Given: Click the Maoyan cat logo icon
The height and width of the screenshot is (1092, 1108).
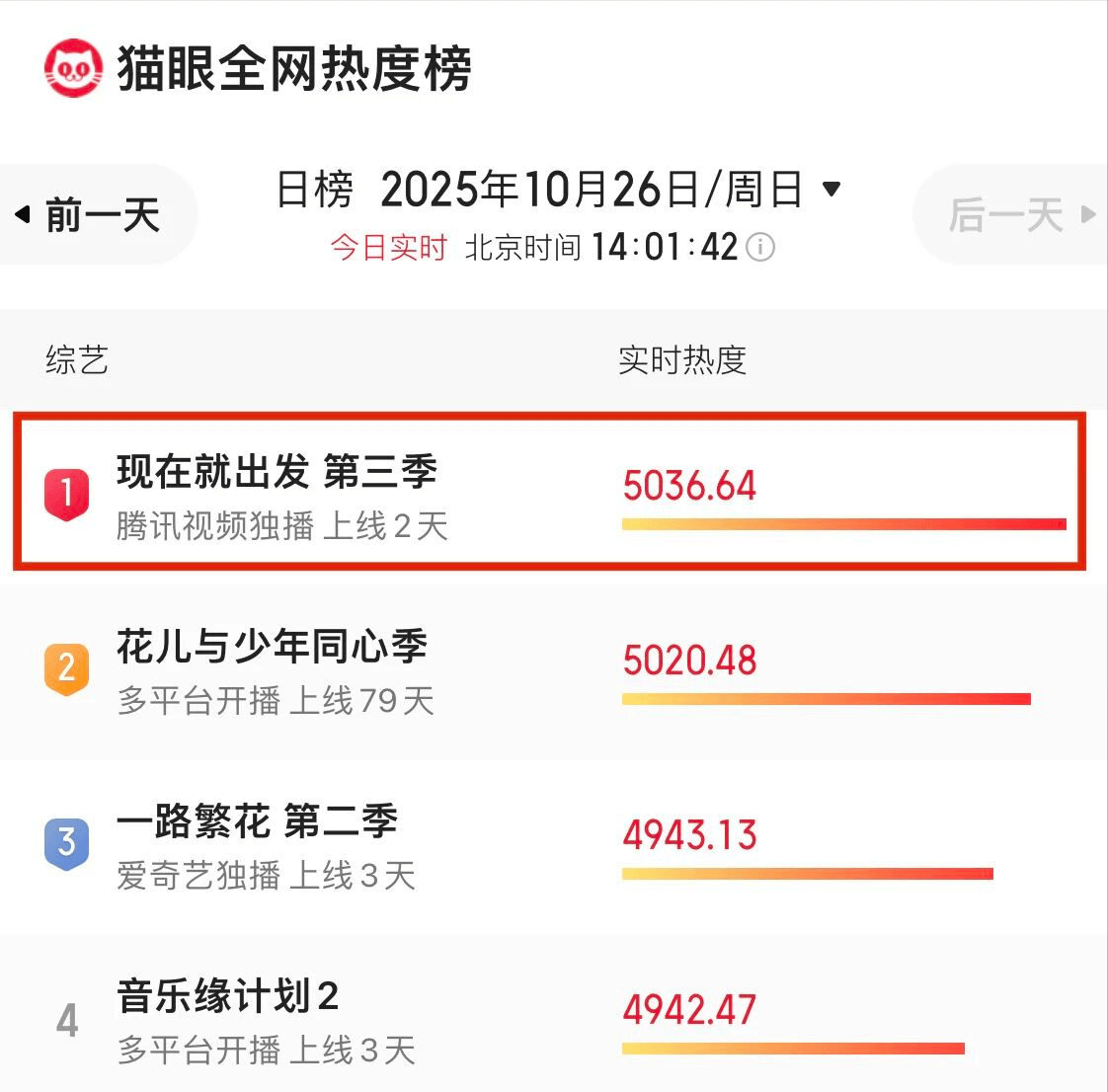Looking at the screenshot, I should coord(73,68).
